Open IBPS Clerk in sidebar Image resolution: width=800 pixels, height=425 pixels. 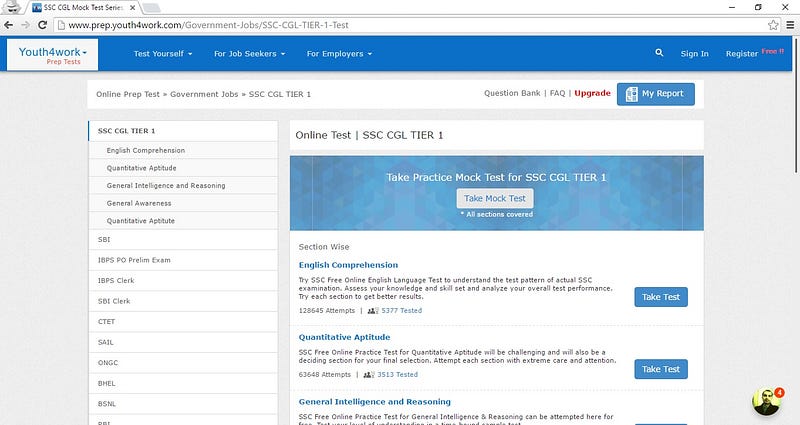point(183,281)
